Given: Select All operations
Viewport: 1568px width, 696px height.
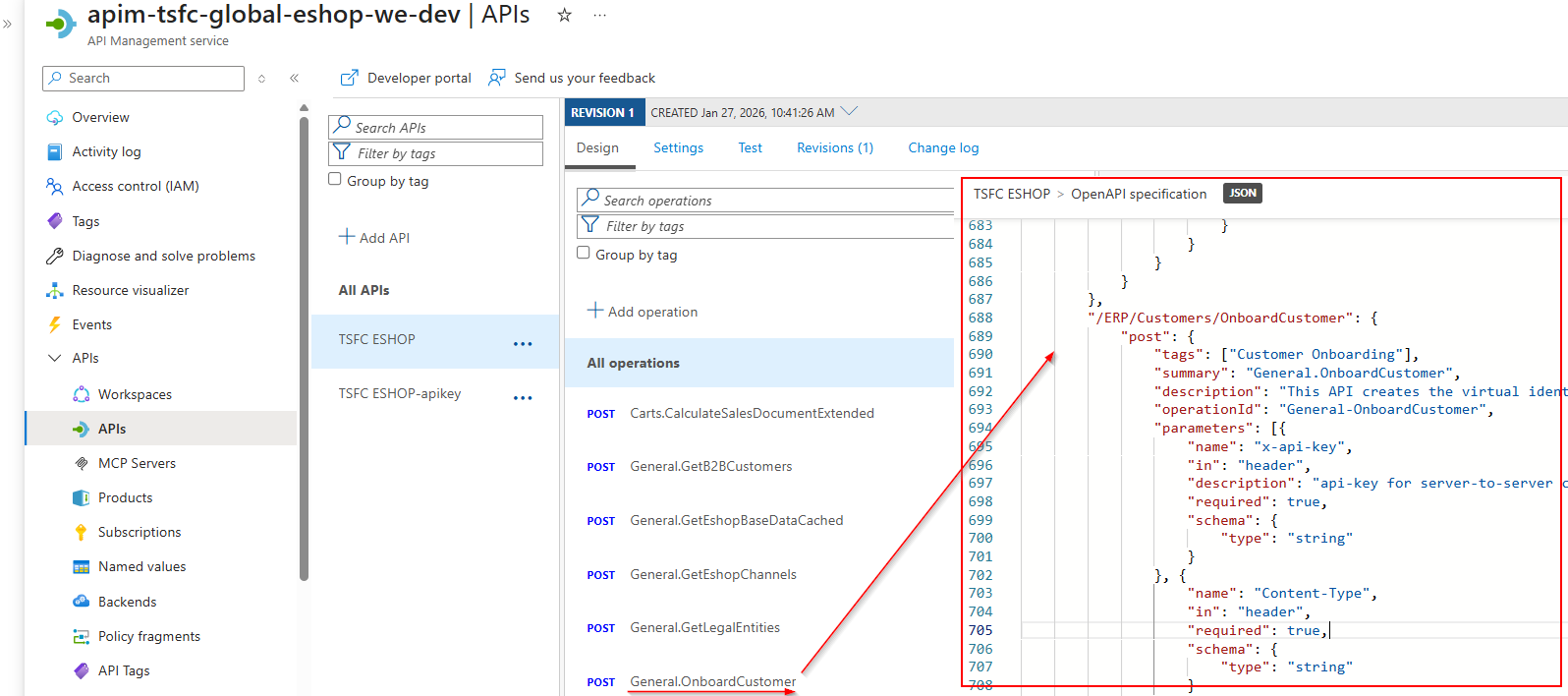Looking at the screenshot, I should click(x=759, y=363).
